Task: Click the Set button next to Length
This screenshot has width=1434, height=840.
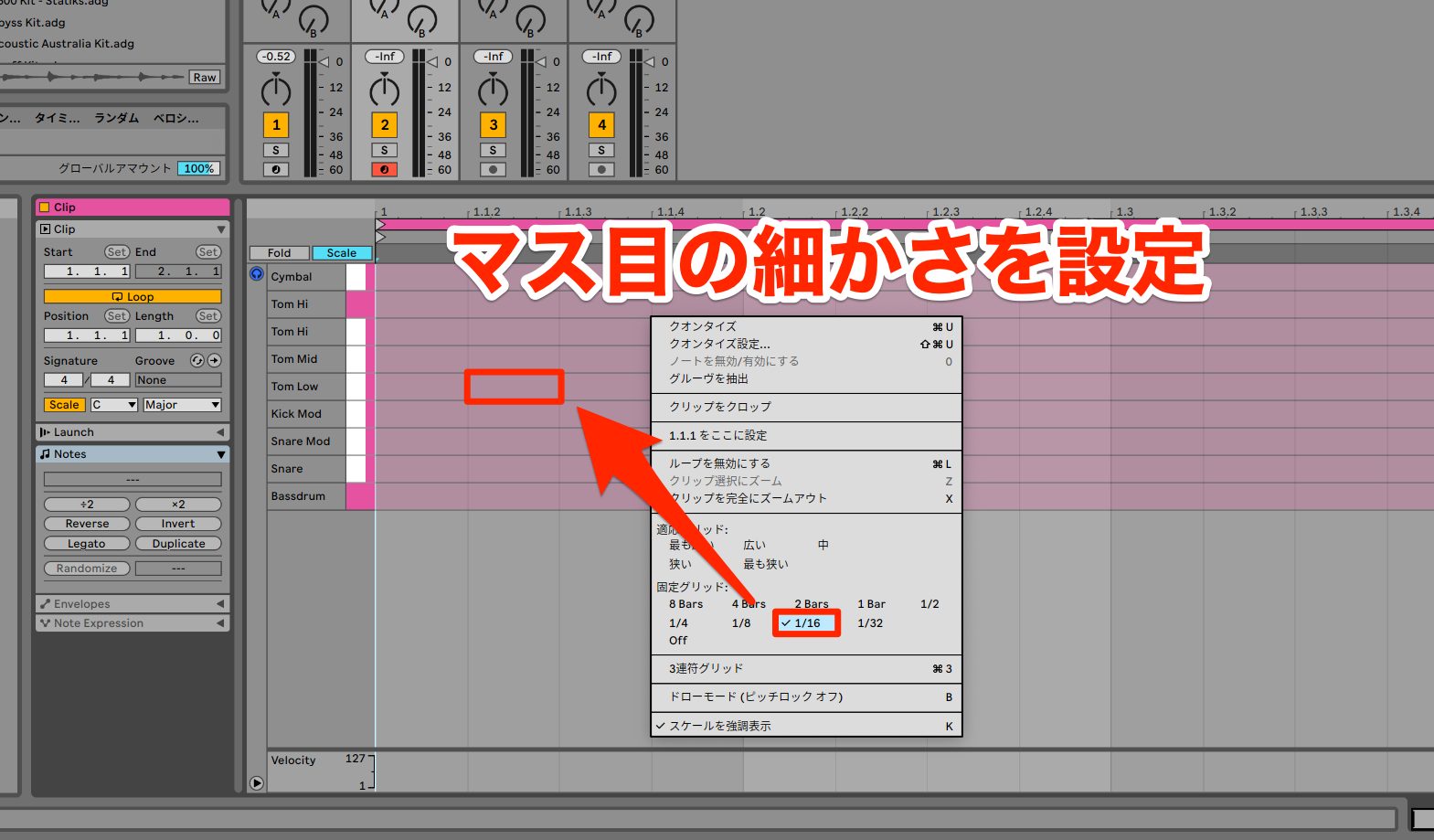Action: 207,316
